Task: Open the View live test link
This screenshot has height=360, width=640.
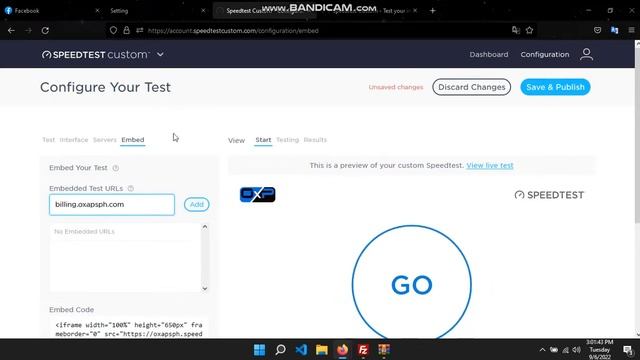Action: pyautogui.click(x=490, y=165)
